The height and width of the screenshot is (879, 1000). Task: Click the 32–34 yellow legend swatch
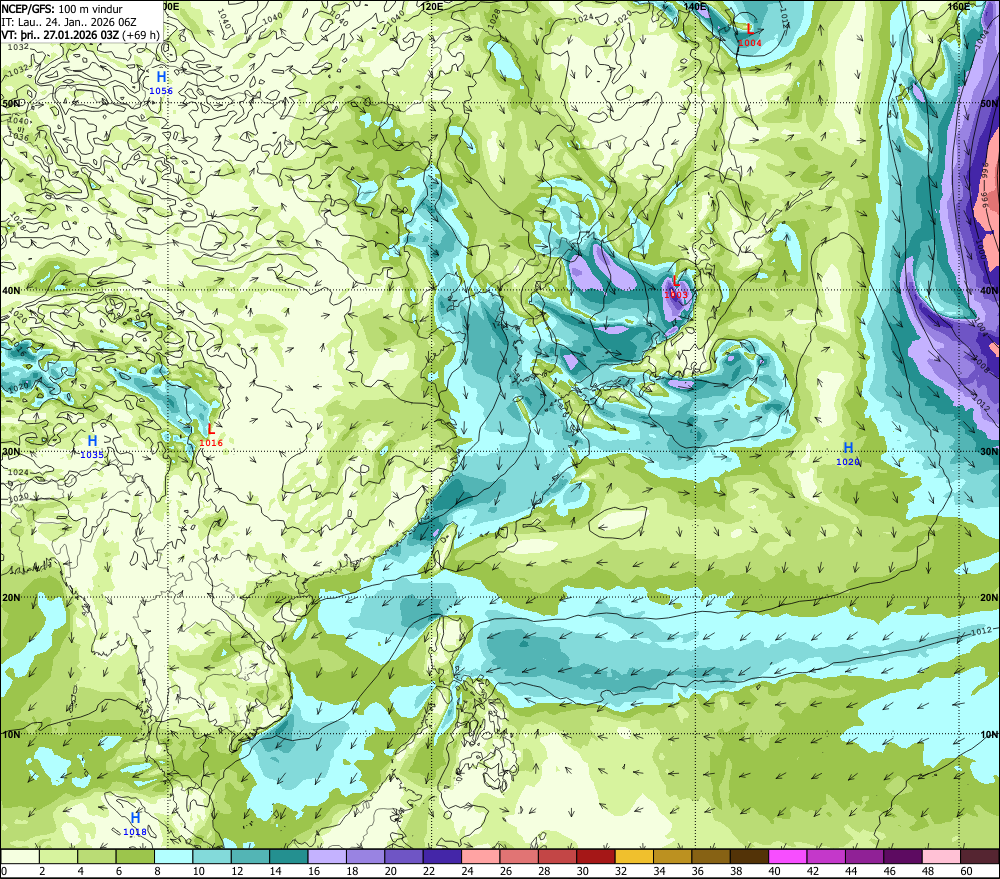634,856
